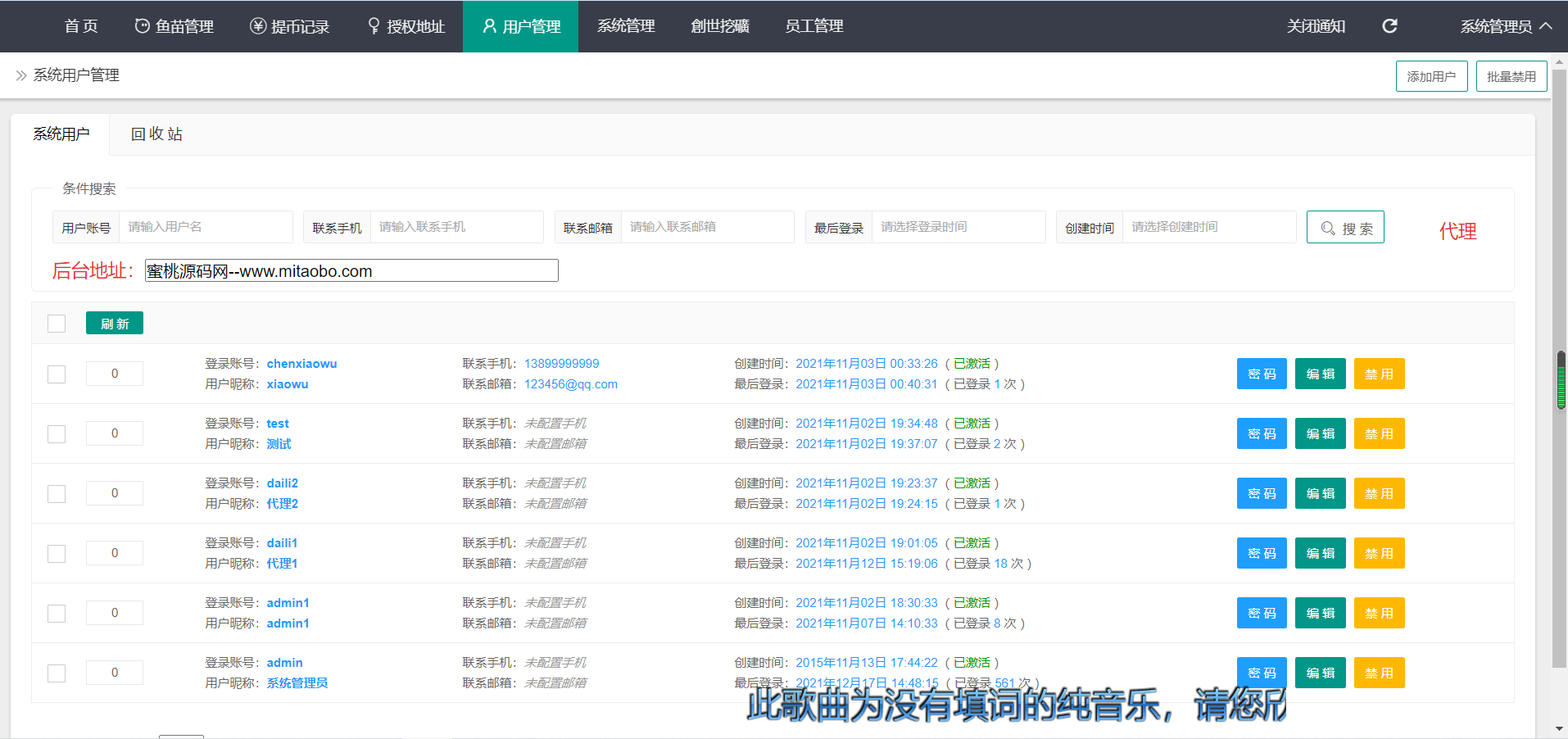Check the box for chenxiaowu row
Image resolution: width=1568 pixels, height=739 pixels.
57,374
